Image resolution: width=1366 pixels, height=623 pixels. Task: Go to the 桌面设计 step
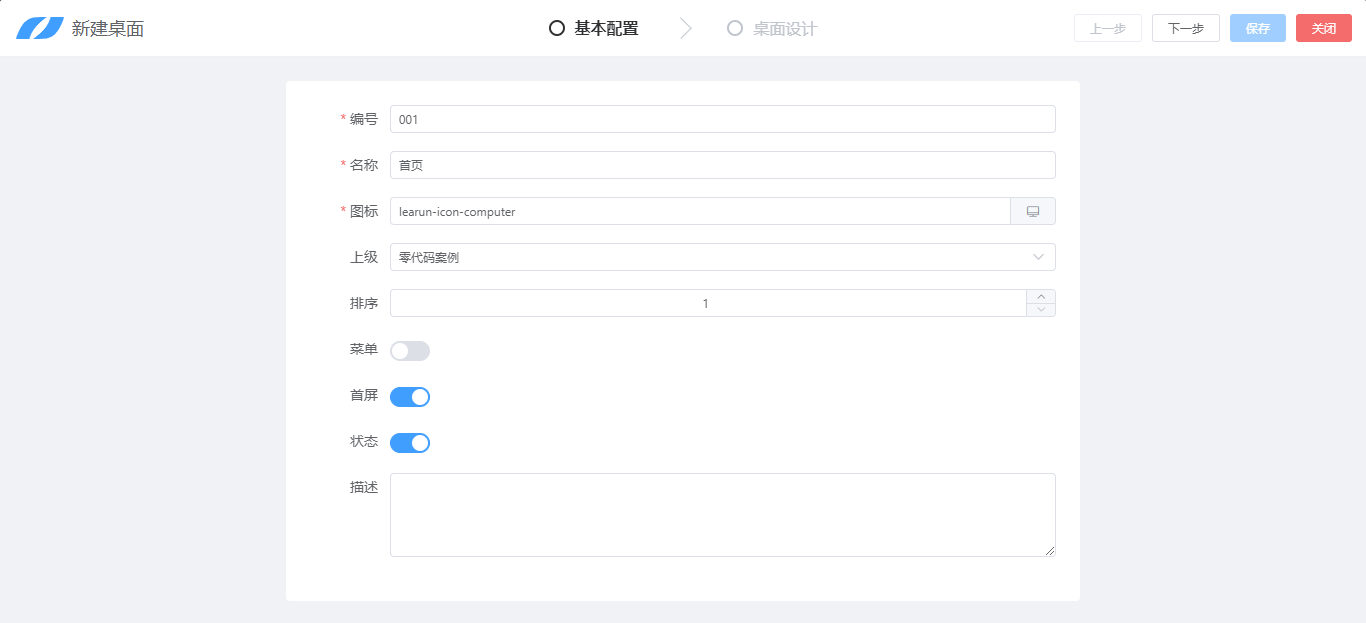[x=784, y=28]
